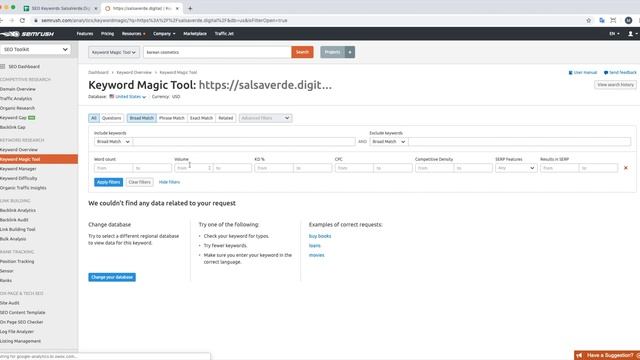Click the SEO Dashboard grid icon

coord(3,67)
